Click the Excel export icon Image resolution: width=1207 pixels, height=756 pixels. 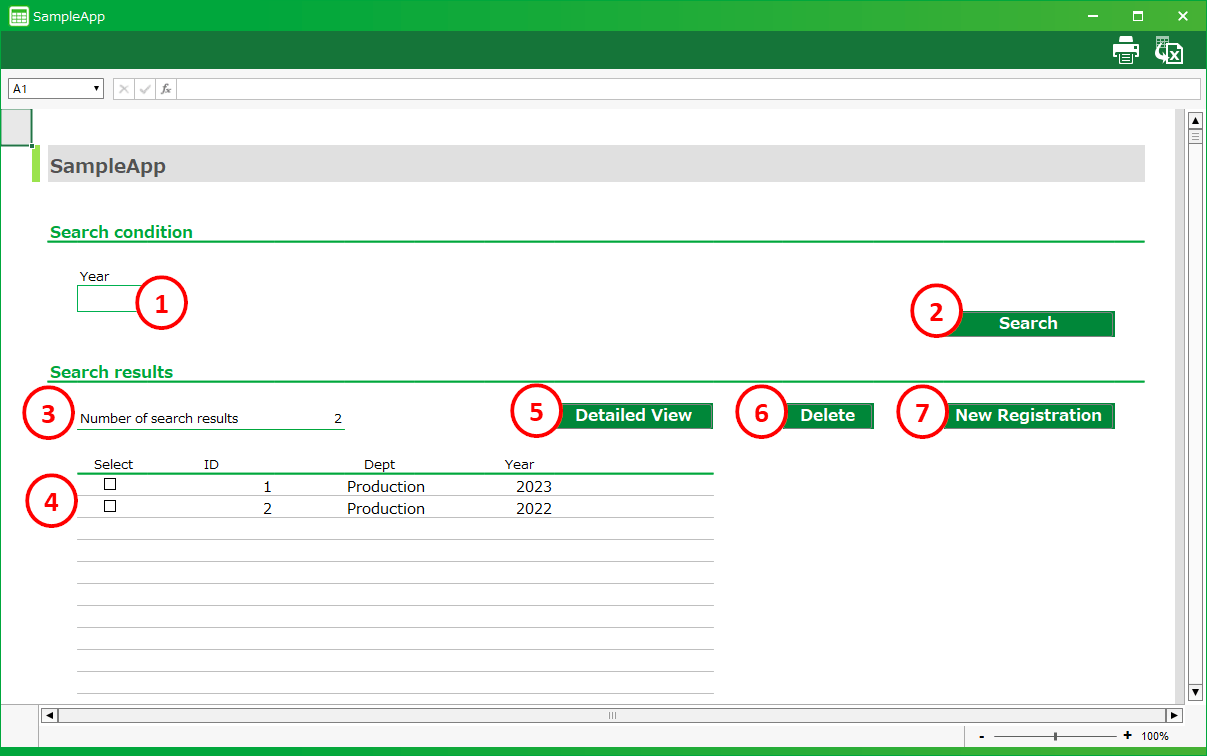click(x=1169, y=50)
